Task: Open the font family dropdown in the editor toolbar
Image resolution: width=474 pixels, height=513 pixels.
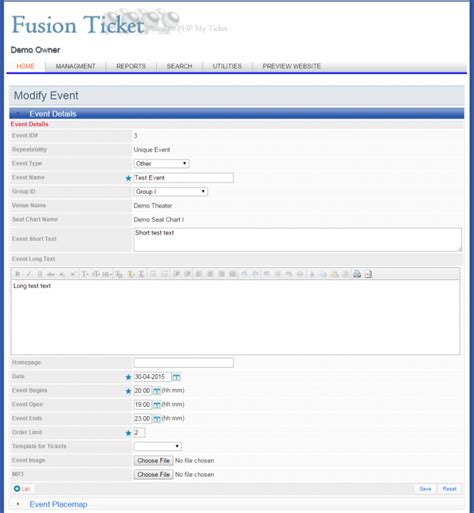Action: point(85,274)
